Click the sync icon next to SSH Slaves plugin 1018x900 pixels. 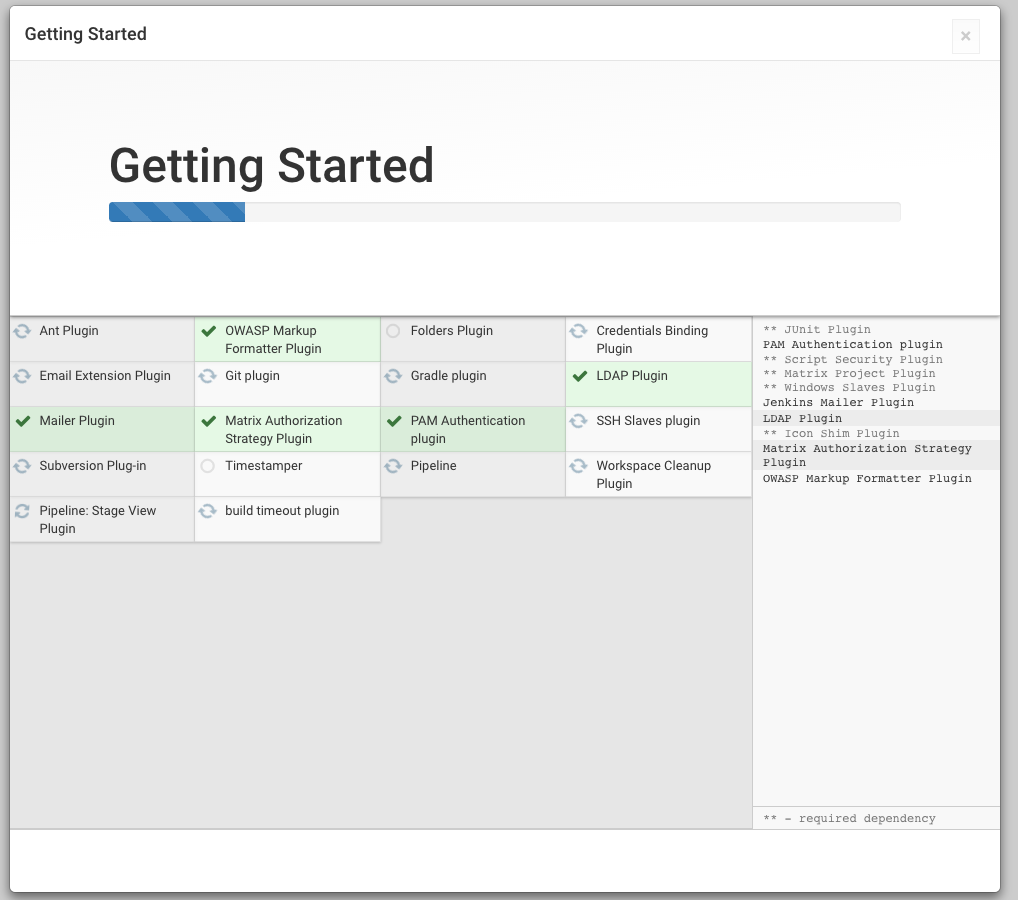578,421
